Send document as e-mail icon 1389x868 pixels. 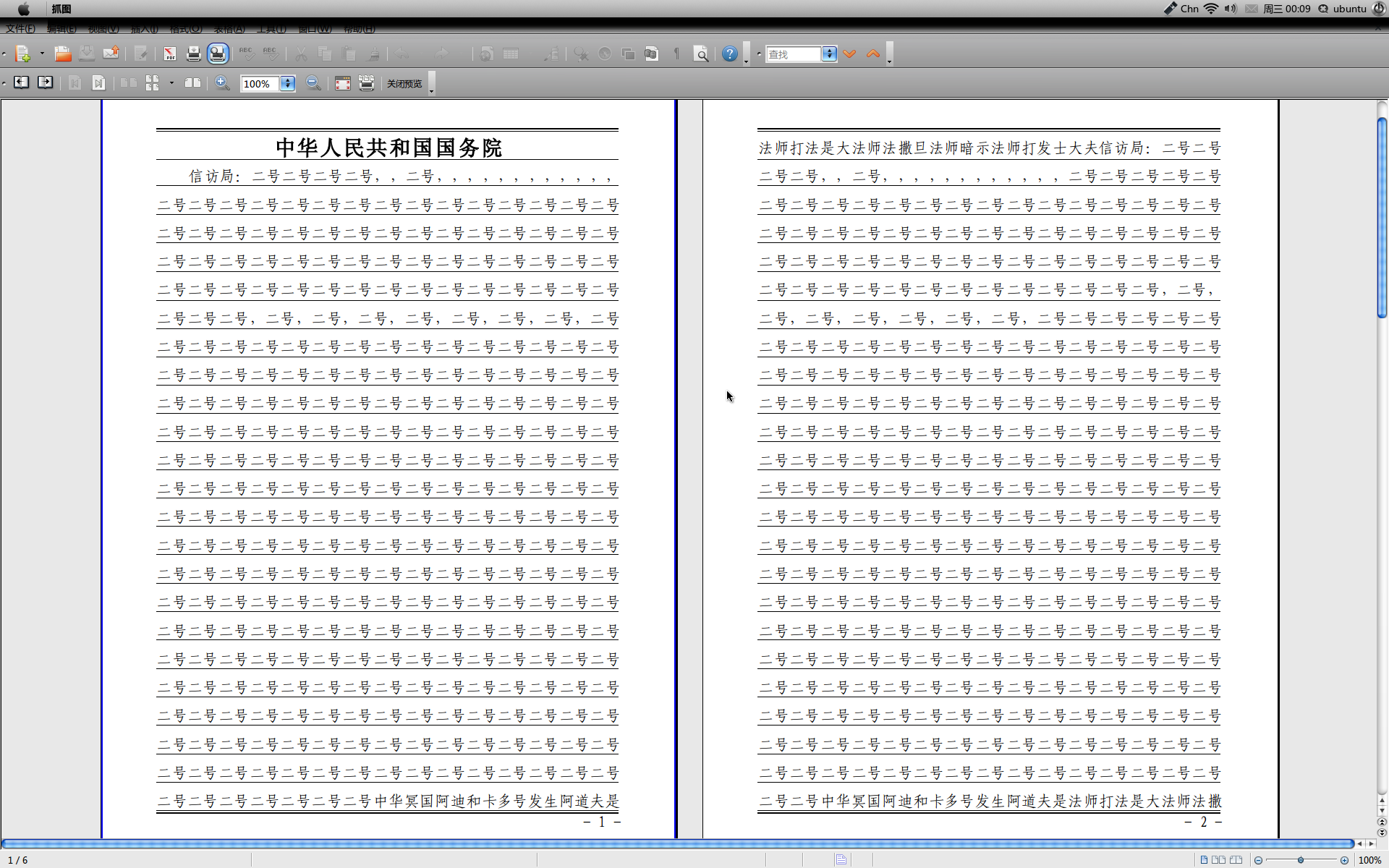(111, 54)
